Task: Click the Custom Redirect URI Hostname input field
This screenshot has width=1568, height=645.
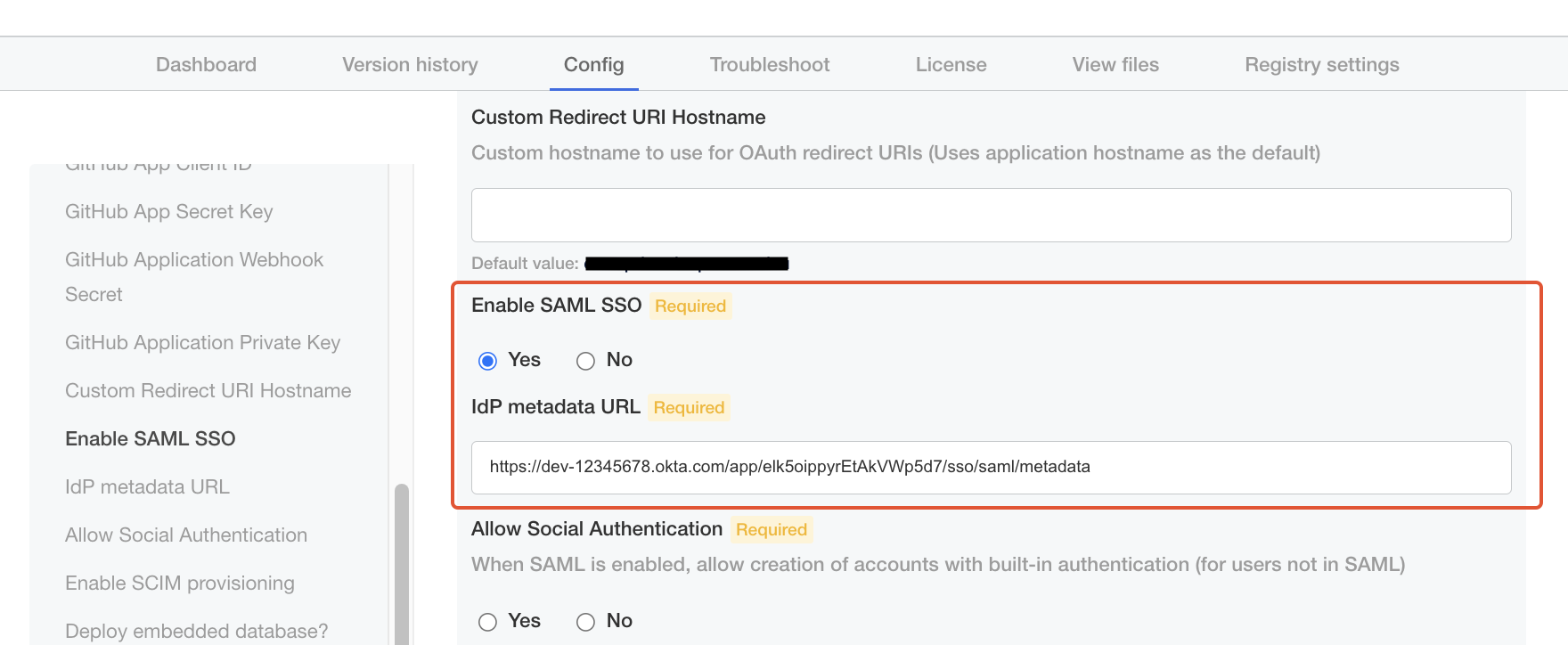Action: (x=991, y=215)
